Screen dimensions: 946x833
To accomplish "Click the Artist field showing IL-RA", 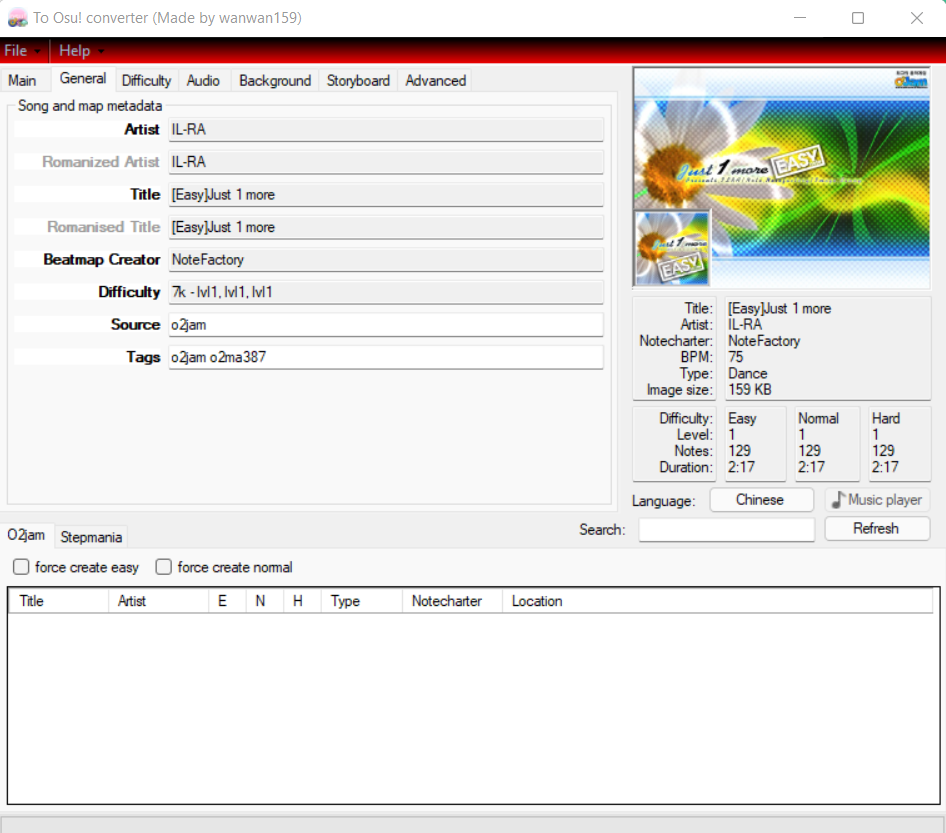I will [386, 130].
